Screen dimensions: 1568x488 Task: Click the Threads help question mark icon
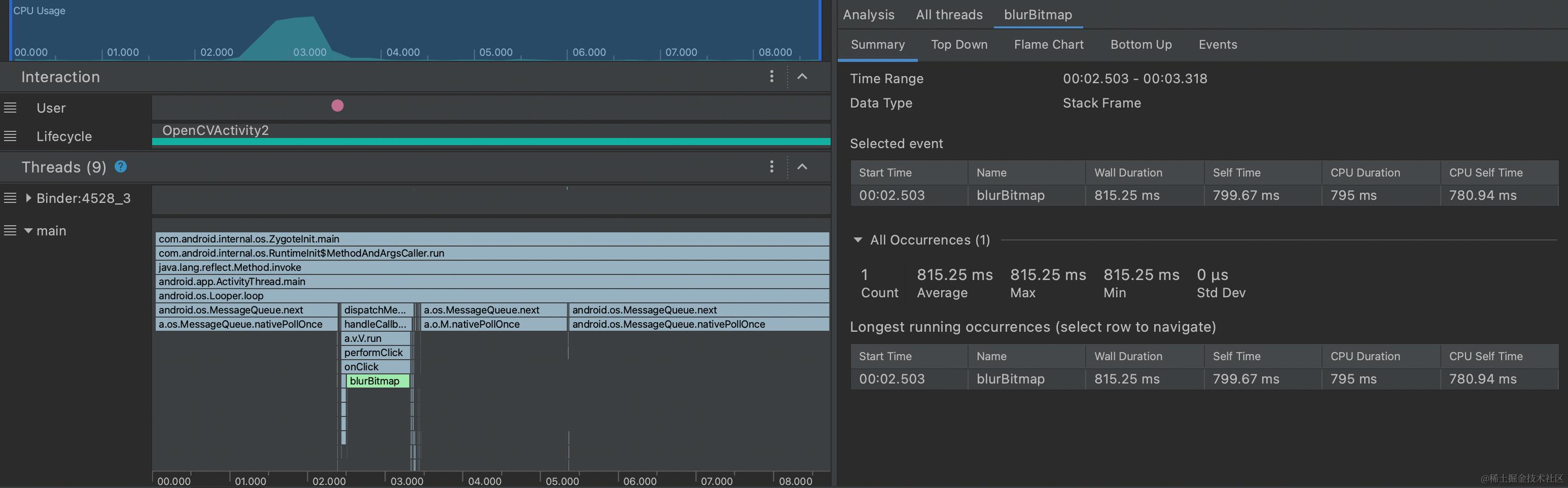click(120, 166)
